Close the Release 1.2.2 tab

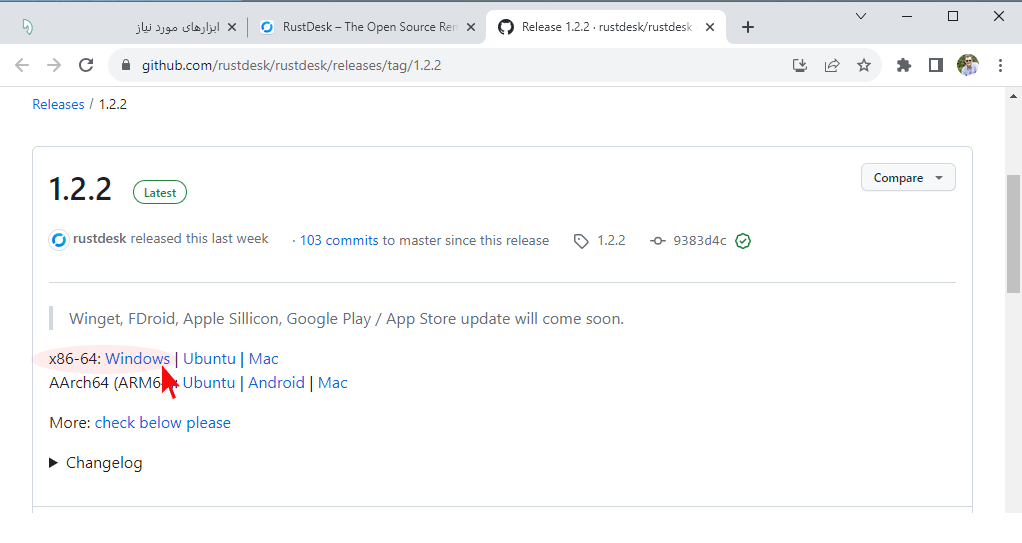[x=710, y=27]
